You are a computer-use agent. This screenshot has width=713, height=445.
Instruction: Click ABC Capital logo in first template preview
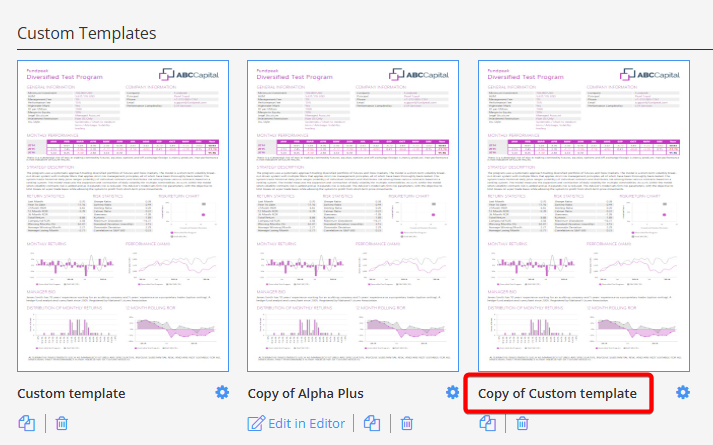tap(194, 74)
